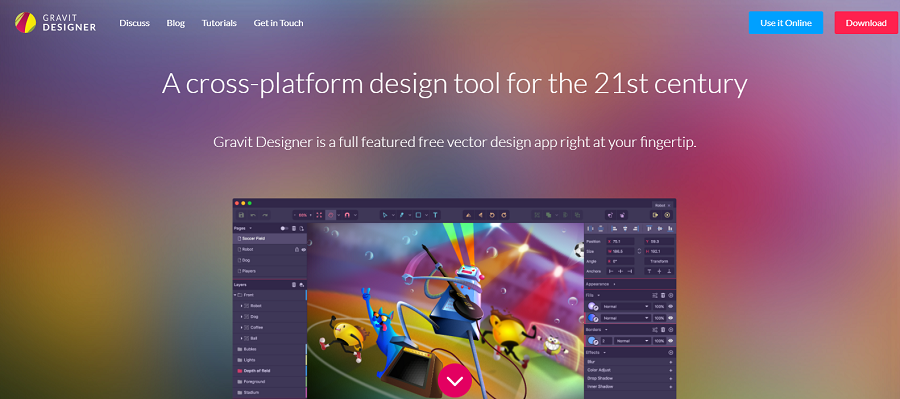Toggle eye icon of first fill
This screenshot has height=399, width=900.
[x=670, y=306]
